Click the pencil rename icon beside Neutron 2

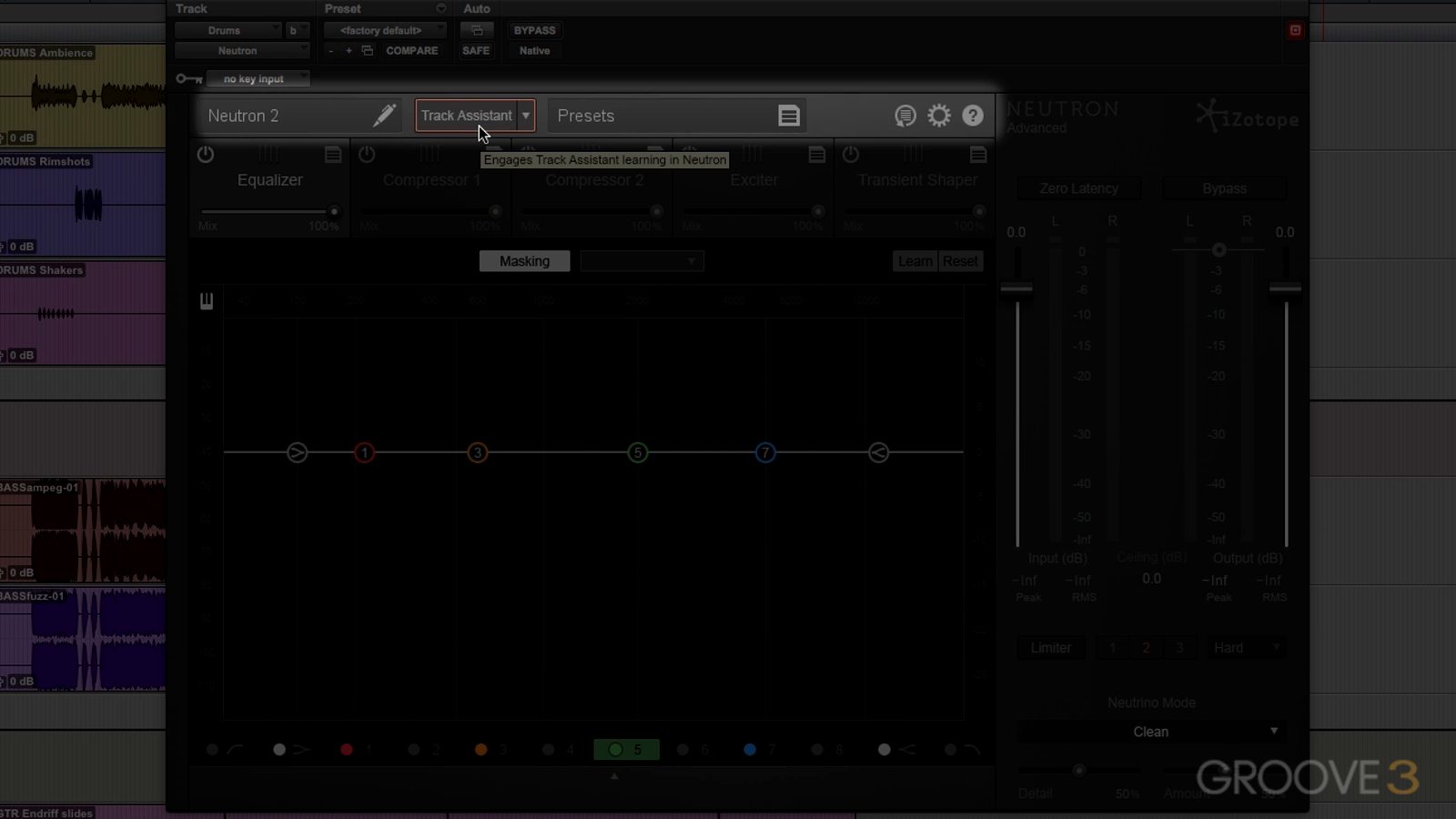384,116
